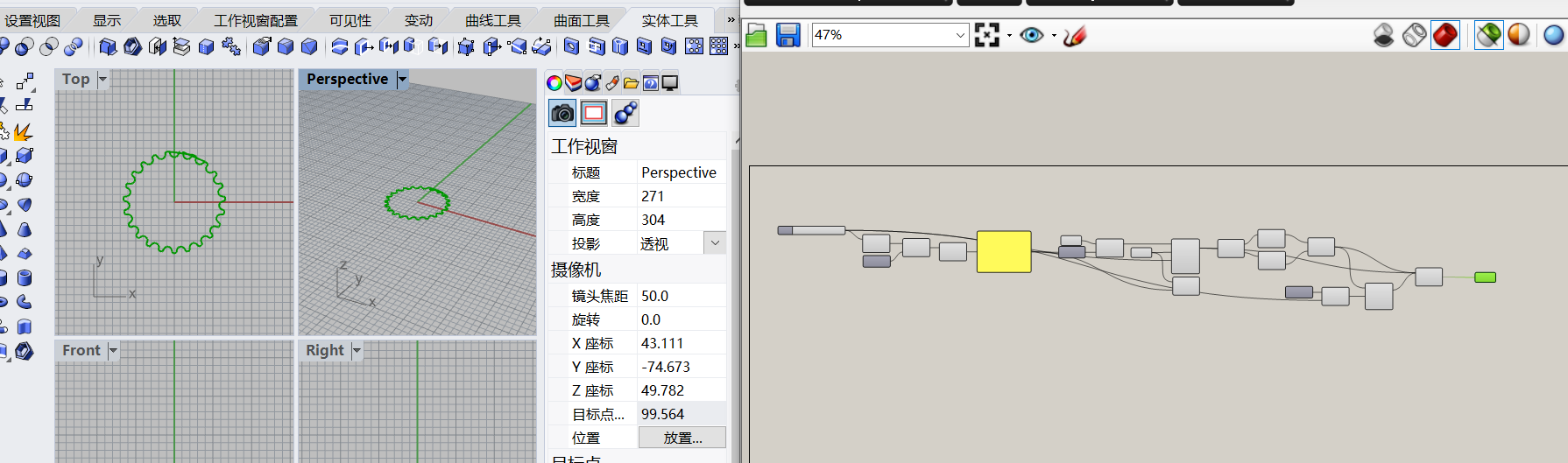This screenshot has width=1568, height=463.
Task: Open dropdown arrow beside Zoom Extents
Action: [1009, 36]
